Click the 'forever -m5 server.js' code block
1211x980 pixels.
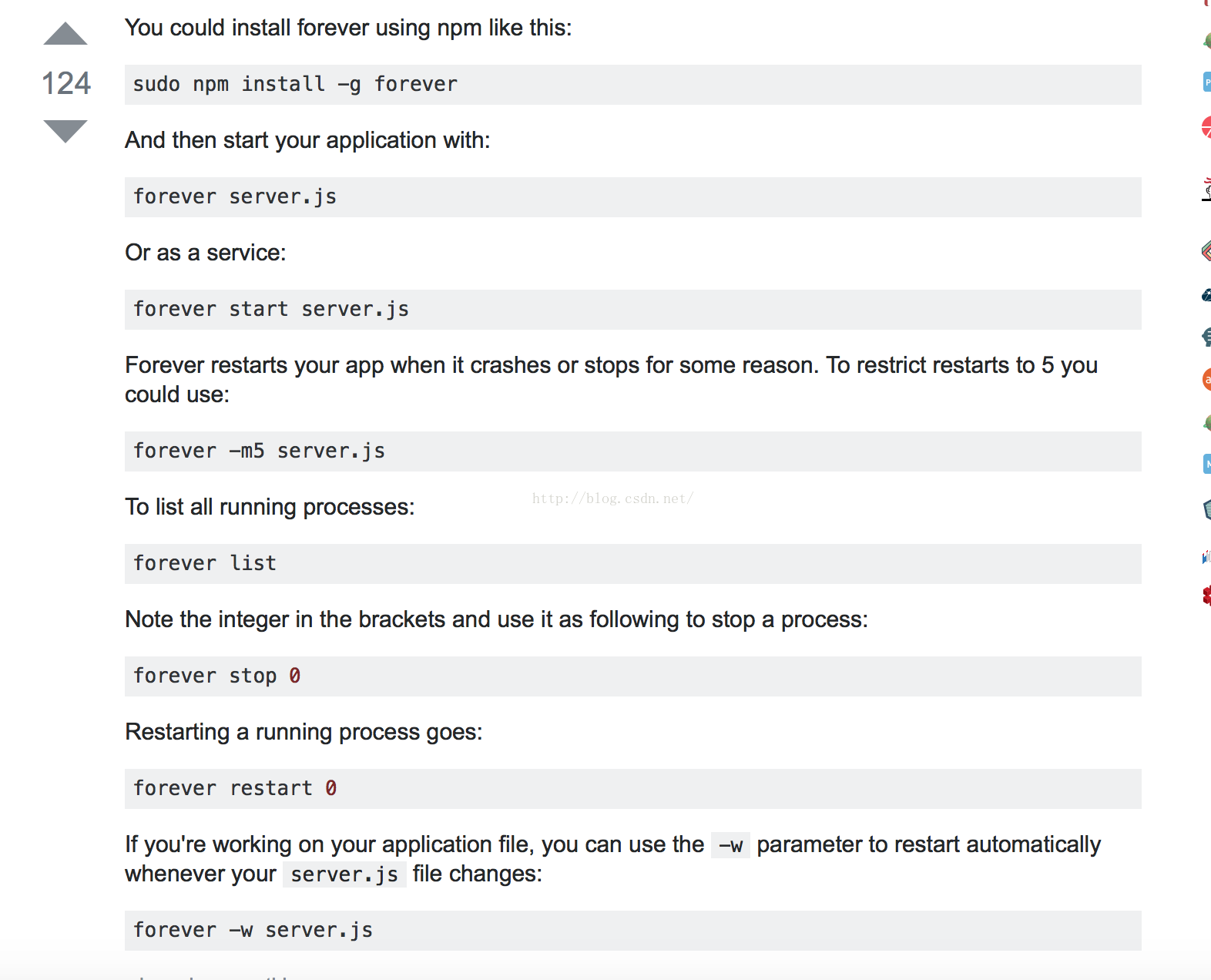point(633,451)
